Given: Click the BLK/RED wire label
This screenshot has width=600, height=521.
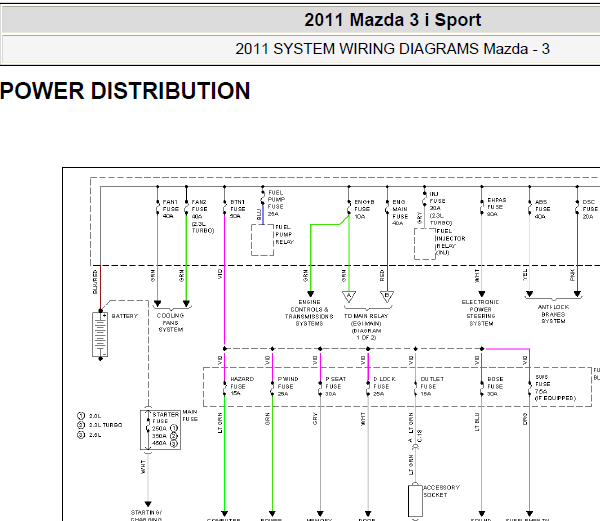Looking at the screenshot, I should [95, 282].
